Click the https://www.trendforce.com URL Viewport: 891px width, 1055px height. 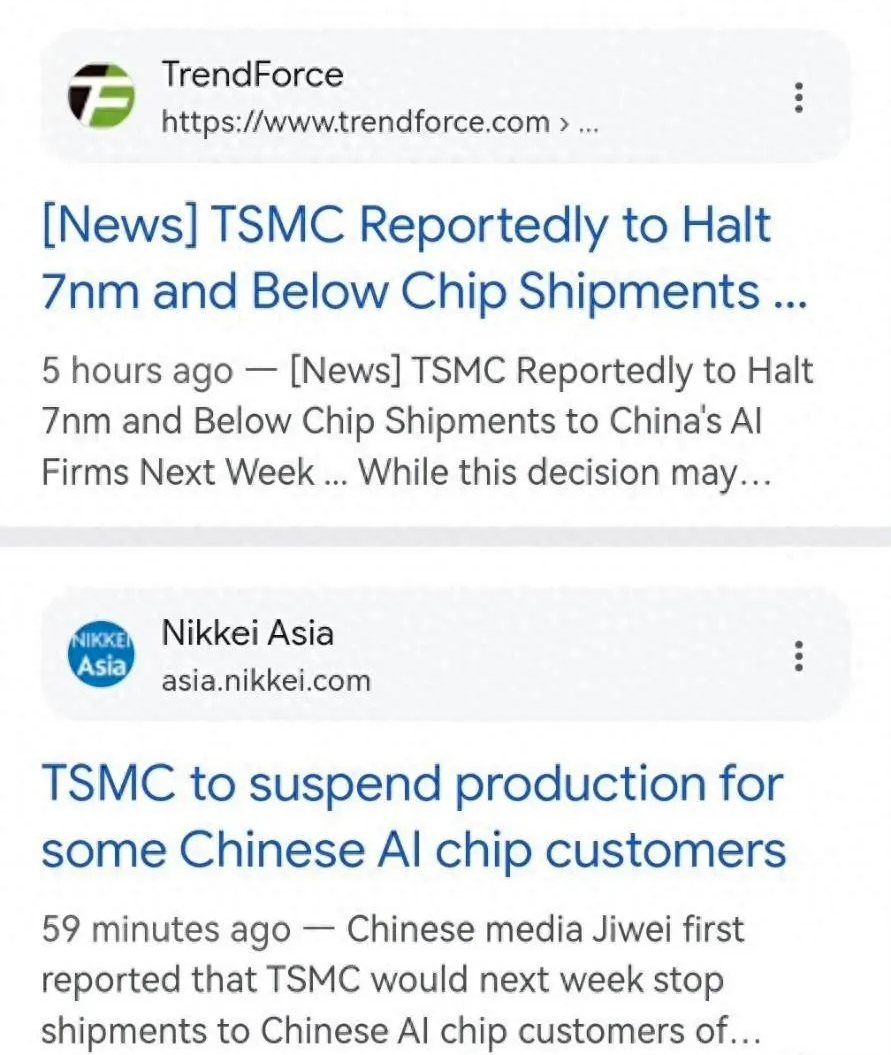(355, 122)
